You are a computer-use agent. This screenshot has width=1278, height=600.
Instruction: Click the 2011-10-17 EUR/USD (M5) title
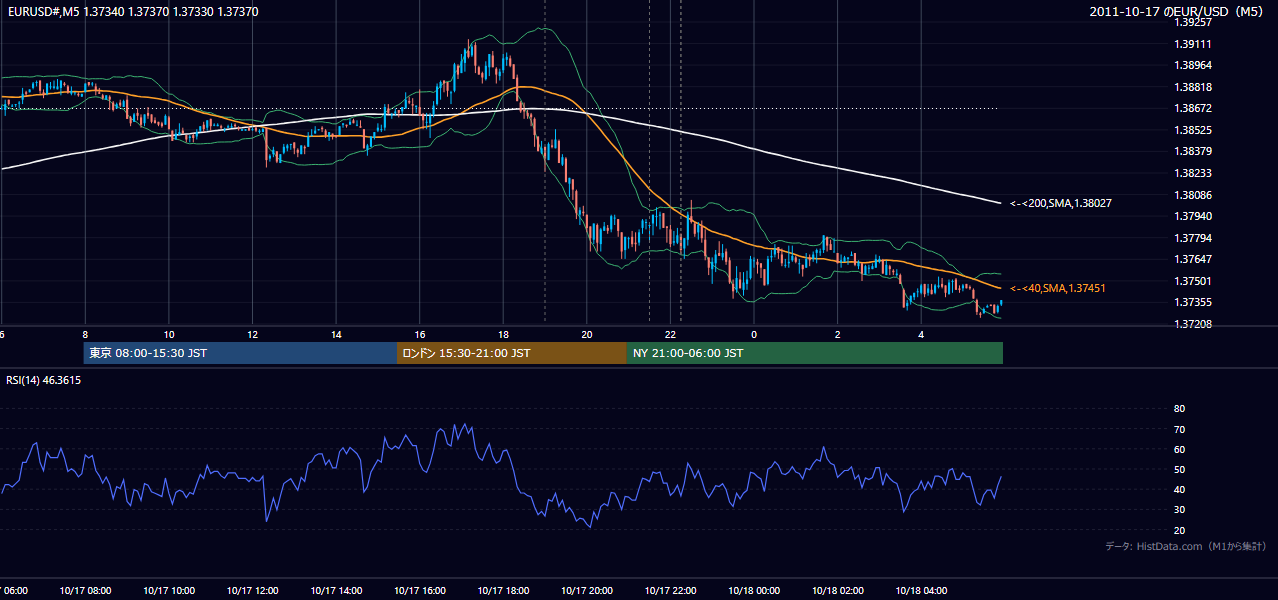point(1178,11)
